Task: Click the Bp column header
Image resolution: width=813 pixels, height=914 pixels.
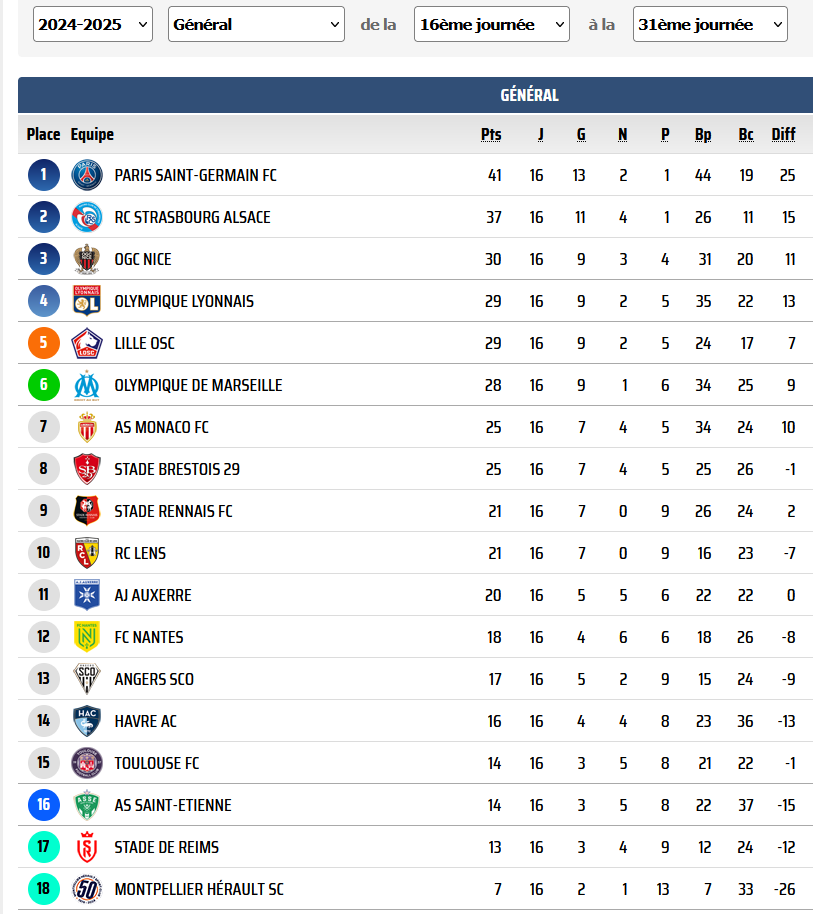Action: 703,135
